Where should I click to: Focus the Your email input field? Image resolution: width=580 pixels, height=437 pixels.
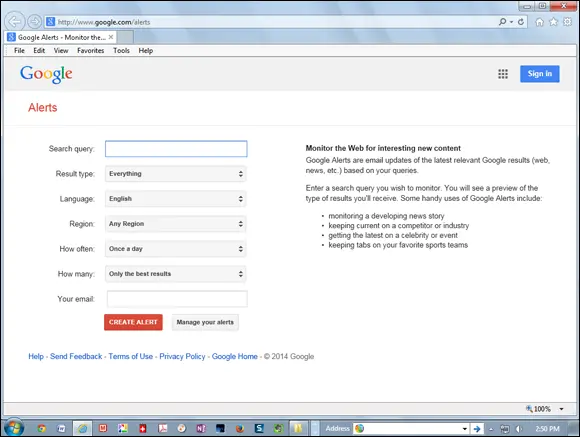177,299
